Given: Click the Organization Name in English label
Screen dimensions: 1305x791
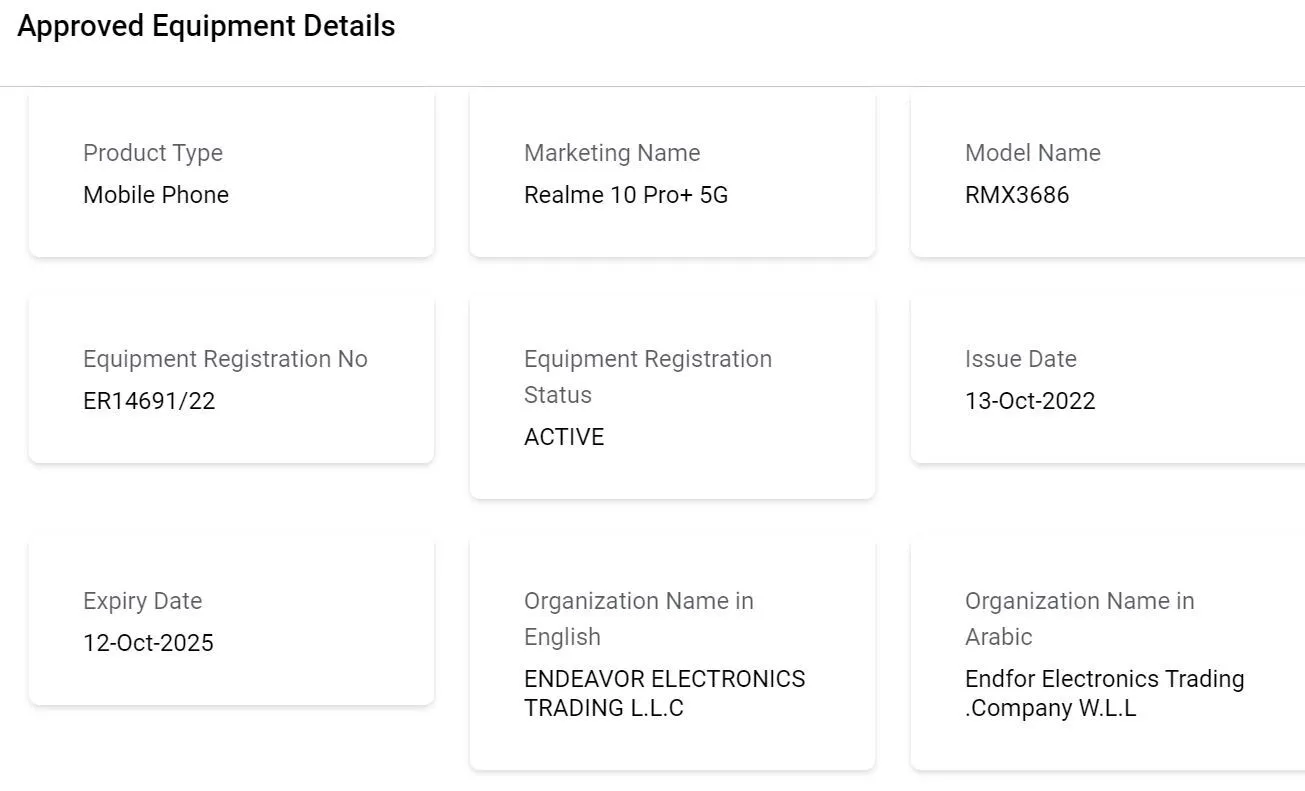Looking at the screenshot, I should 638,618.
